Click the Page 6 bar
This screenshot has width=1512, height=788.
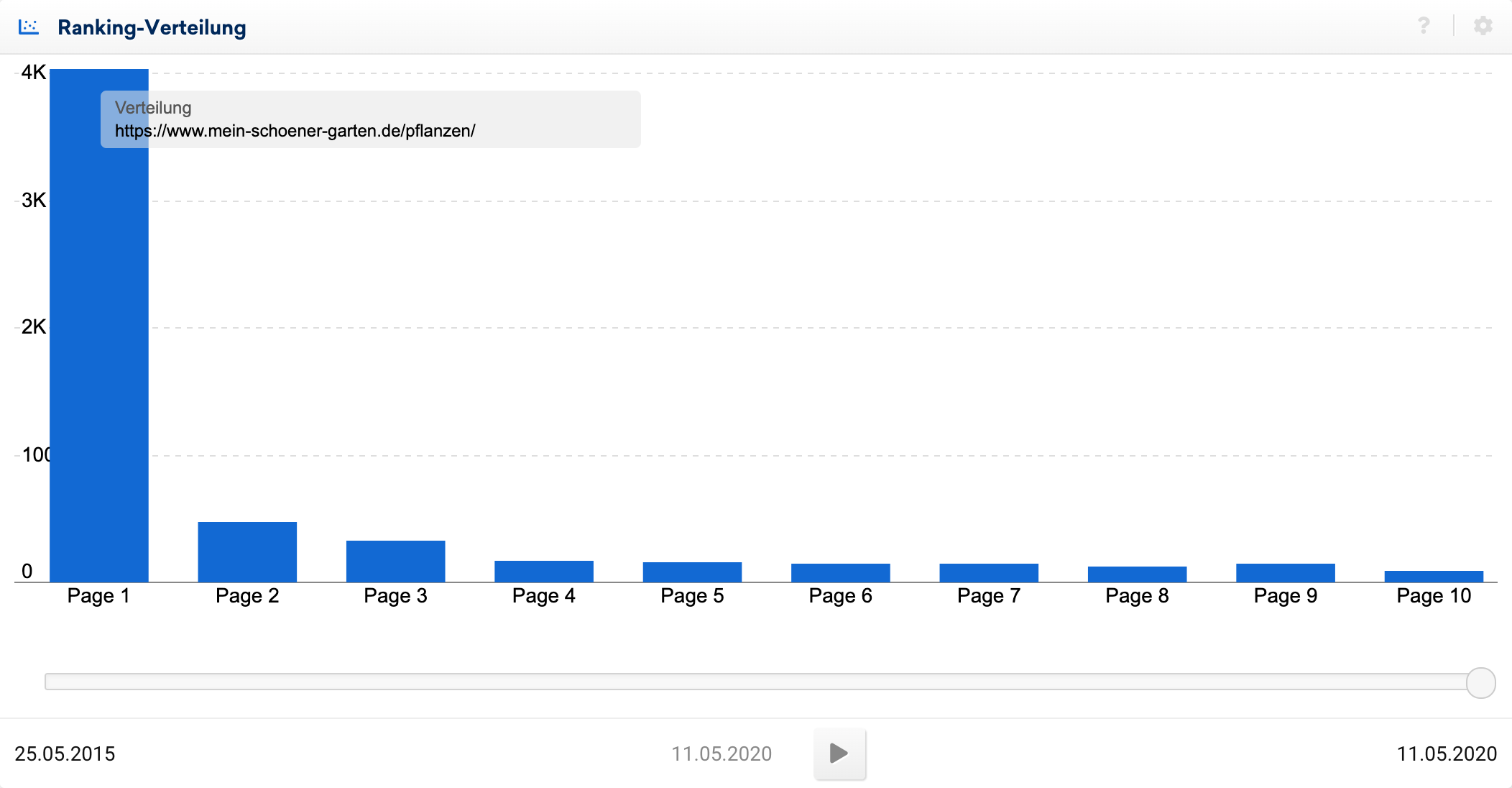[841, 573]
